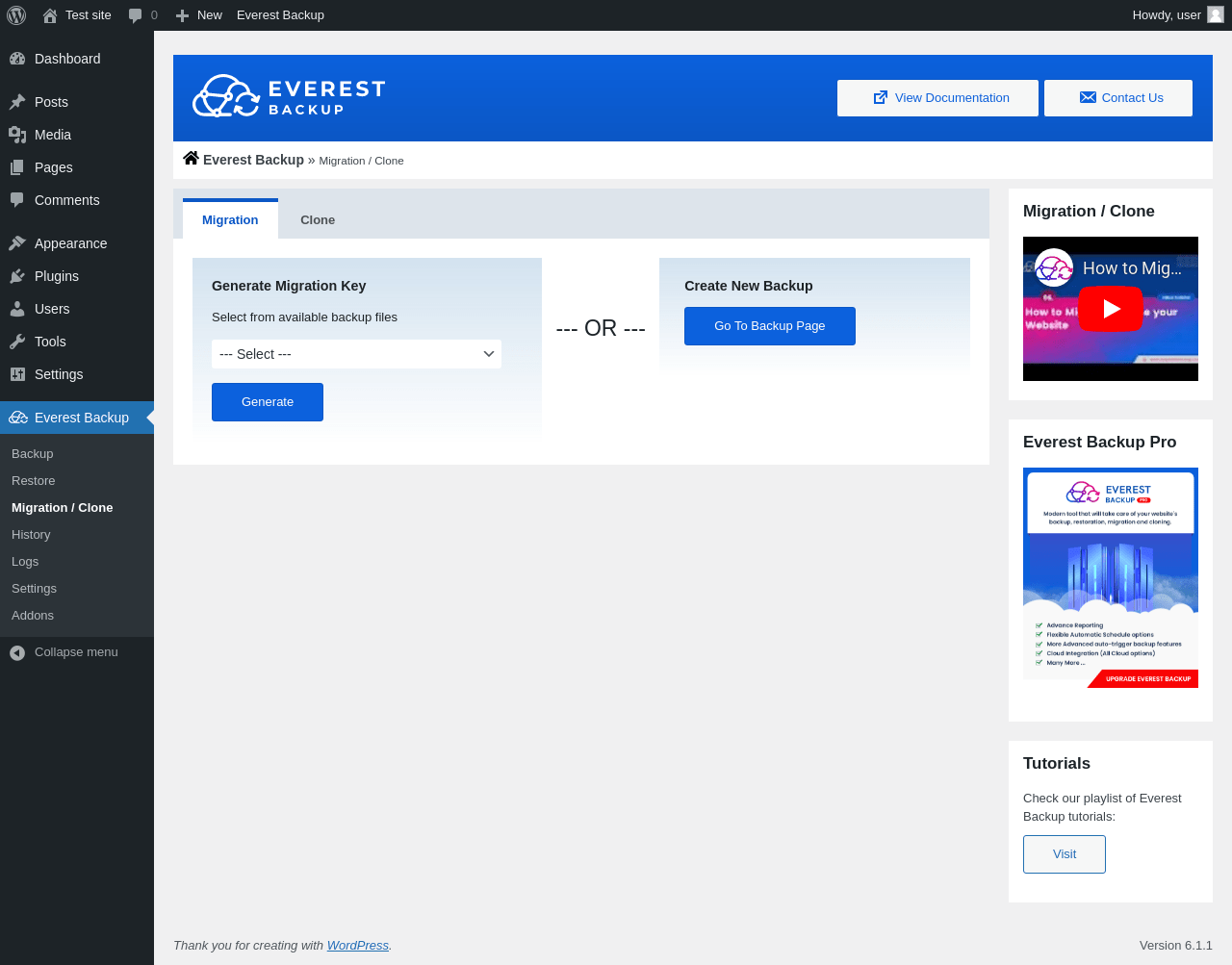Screen dimensions: 1232x965
Task: Click the Dashboard gauge icon
Action: click(x=17, y=59)
